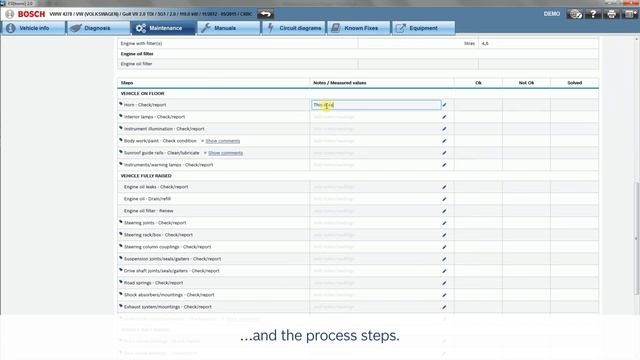Click marker icon left of Road springs

tap(121, 282)
